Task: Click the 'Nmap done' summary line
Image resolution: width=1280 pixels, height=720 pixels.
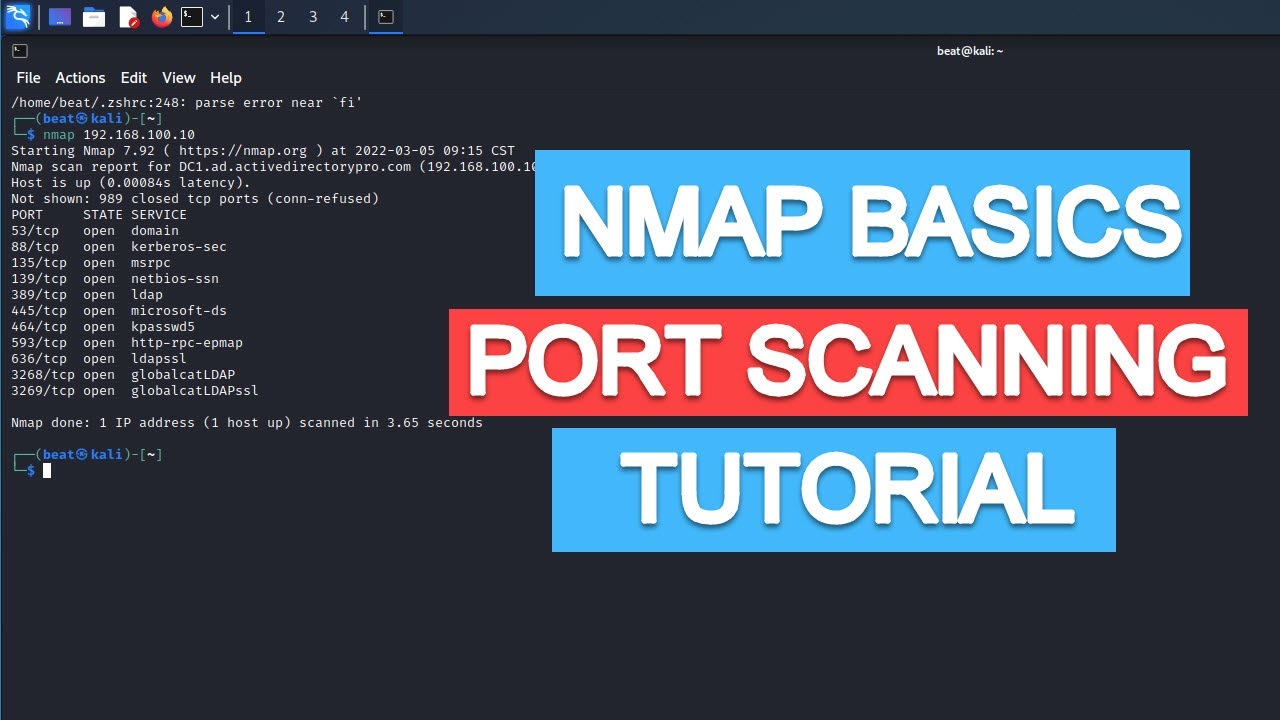Action: (x=247, y=423)
